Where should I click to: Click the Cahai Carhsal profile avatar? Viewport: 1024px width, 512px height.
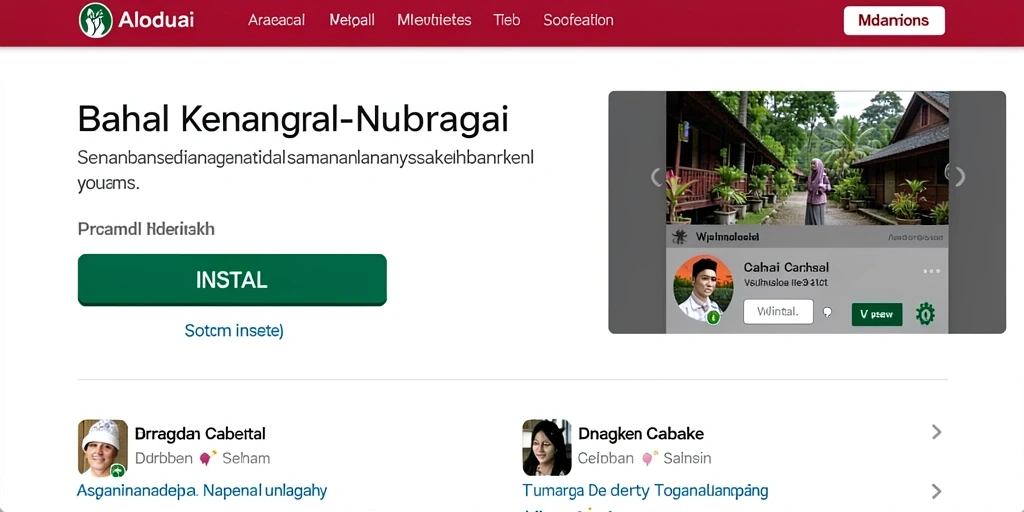click(x=703, y=287)
